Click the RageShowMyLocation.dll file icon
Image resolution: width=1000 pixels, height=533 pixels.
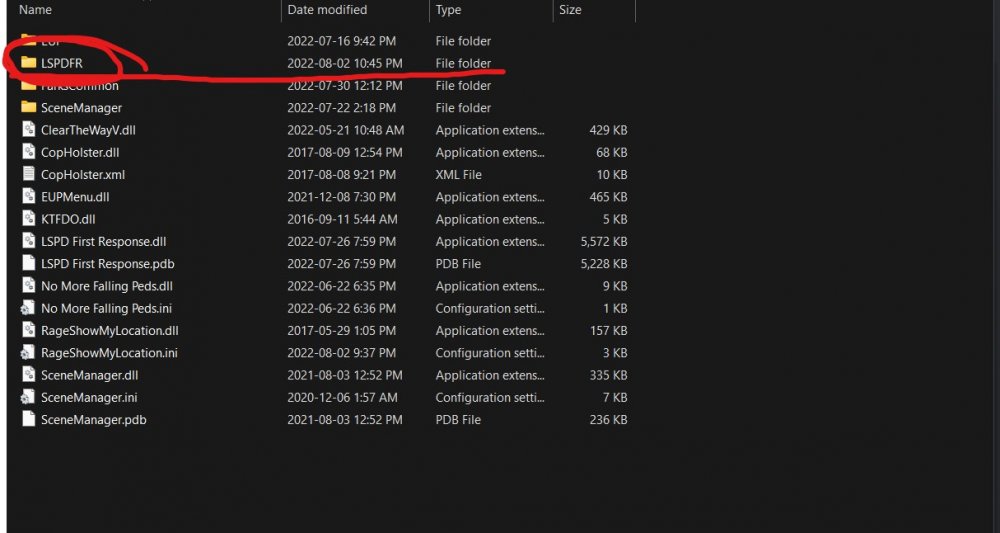coord(29,330)
